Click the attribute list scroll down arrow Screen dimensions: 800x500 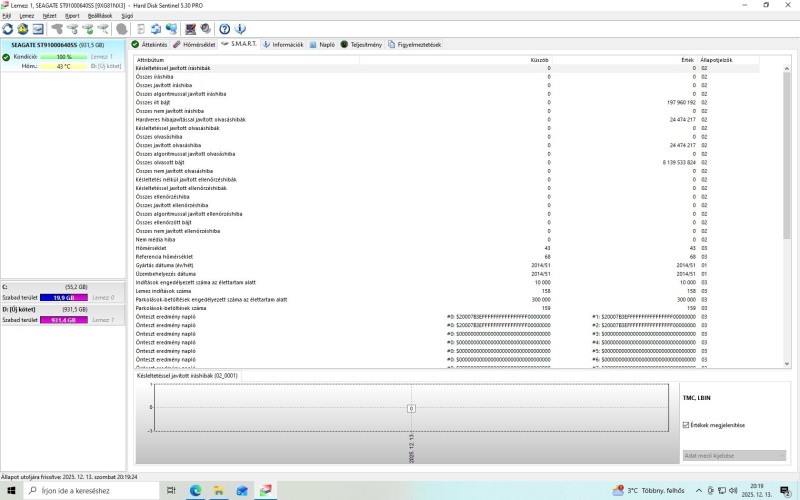click(786, 364)
